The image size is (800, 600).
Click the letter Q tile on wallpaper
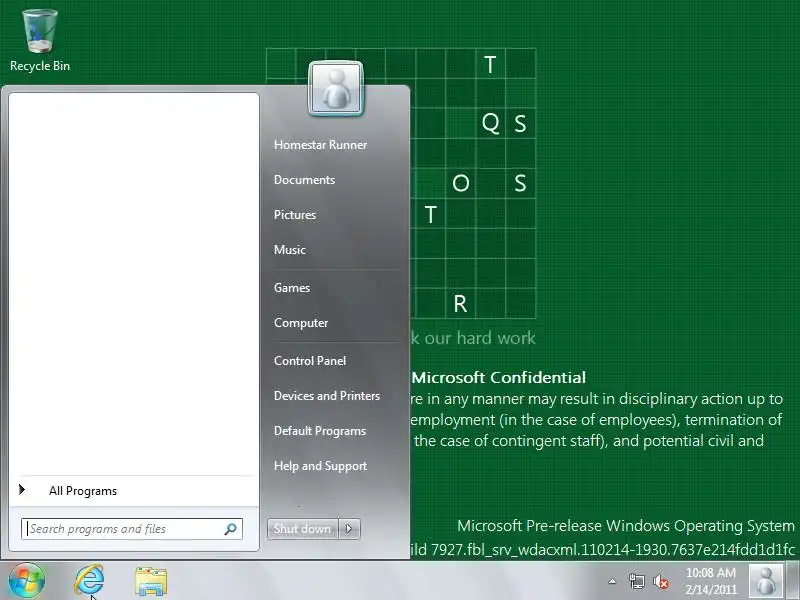(490, 123)
